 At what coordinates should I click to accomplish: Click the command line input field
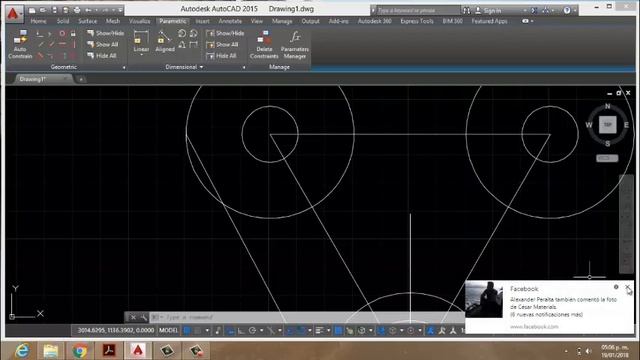point(306,317)
